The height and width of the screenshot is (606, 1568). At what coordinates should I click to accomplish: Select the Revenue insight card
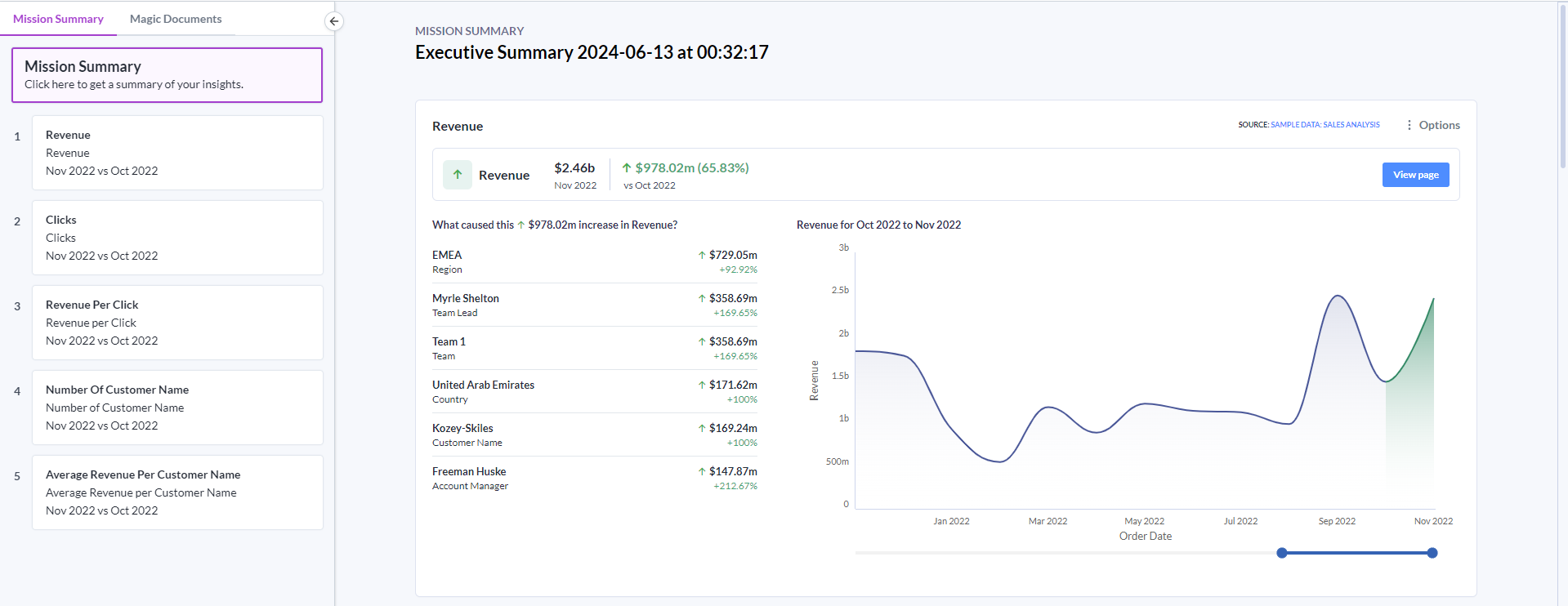(x=177, y=153)
